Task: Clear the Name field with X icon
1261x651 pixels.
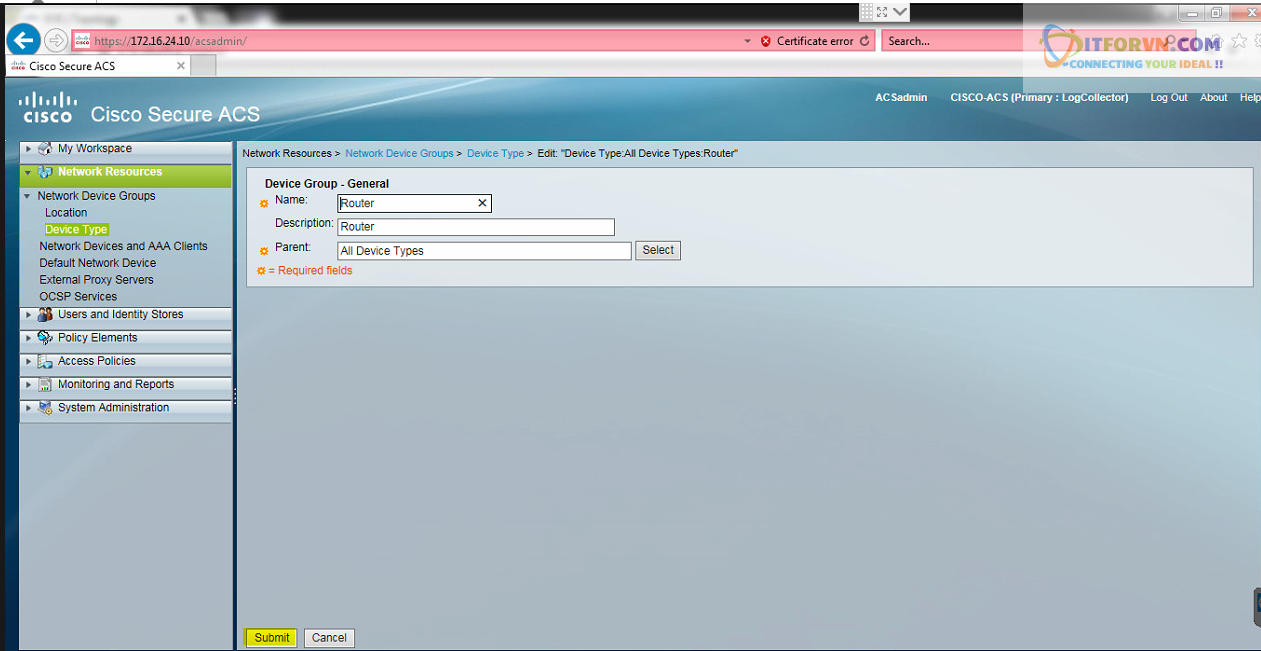Action: point(482,203)
